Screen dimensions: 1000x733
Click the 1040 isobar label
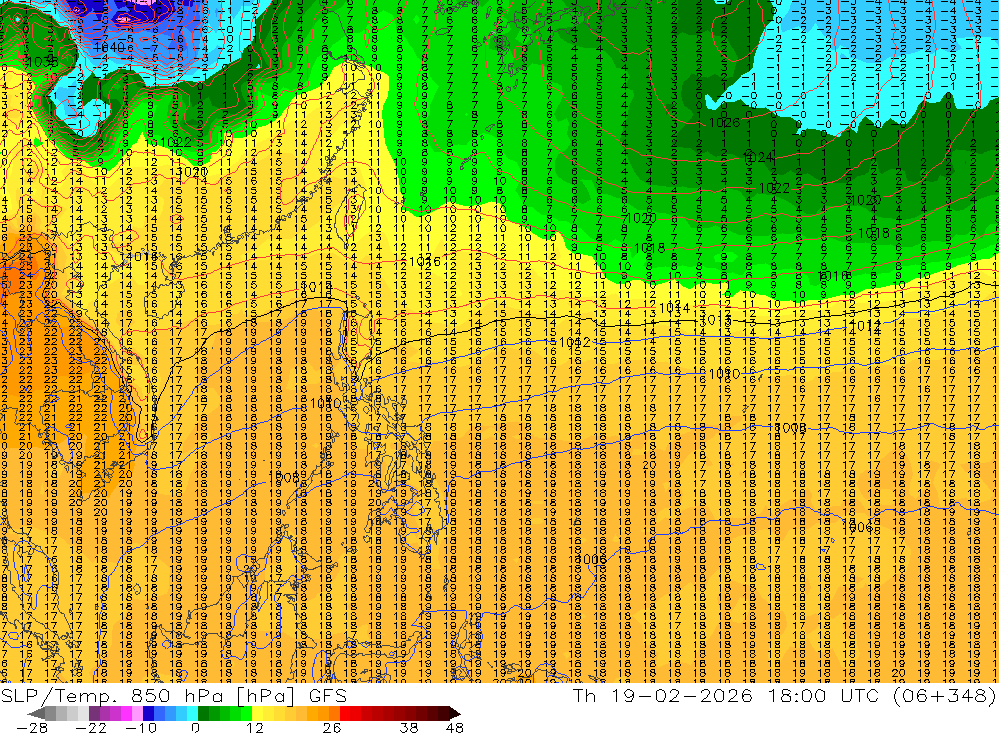tap(108, 47)
